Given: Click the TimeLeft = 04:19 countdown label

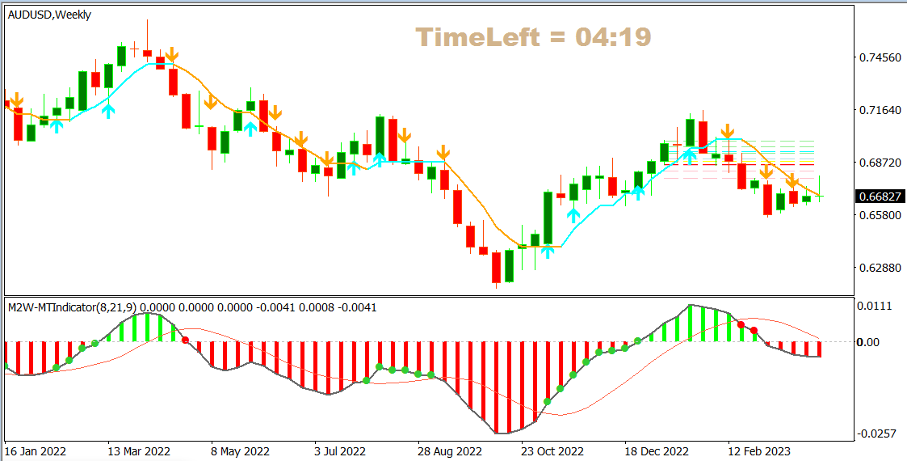Looking at the screenshot, I should [x=534, y=38].
